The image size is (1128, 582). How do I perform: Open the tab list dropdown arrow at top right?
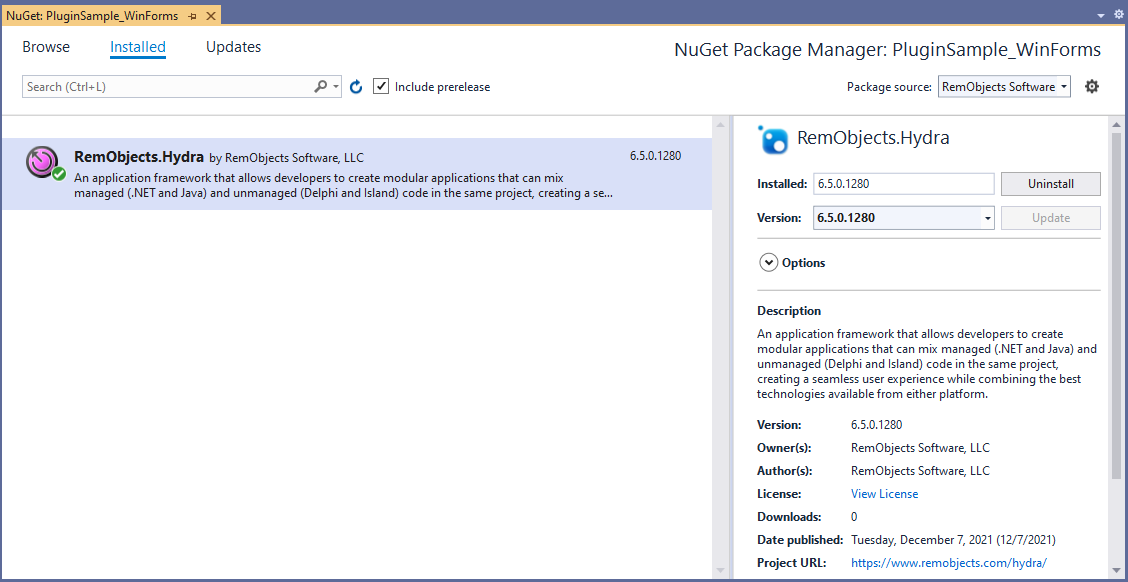[x=1101, y=15]
